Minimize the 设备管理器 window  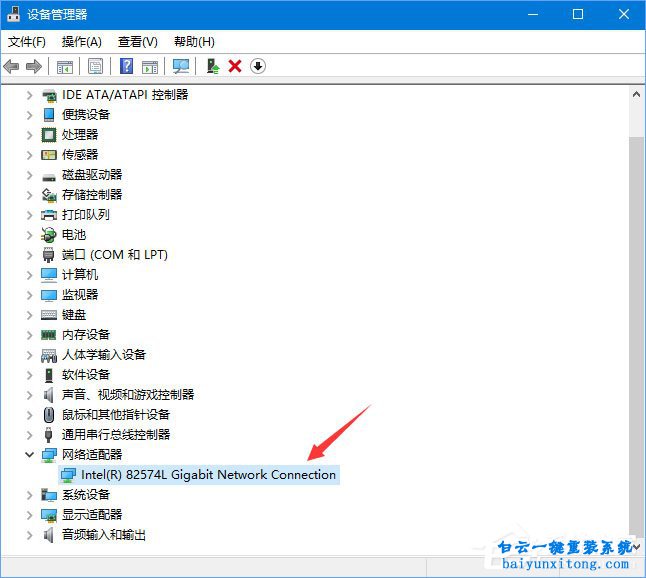[x=533, y=14]
